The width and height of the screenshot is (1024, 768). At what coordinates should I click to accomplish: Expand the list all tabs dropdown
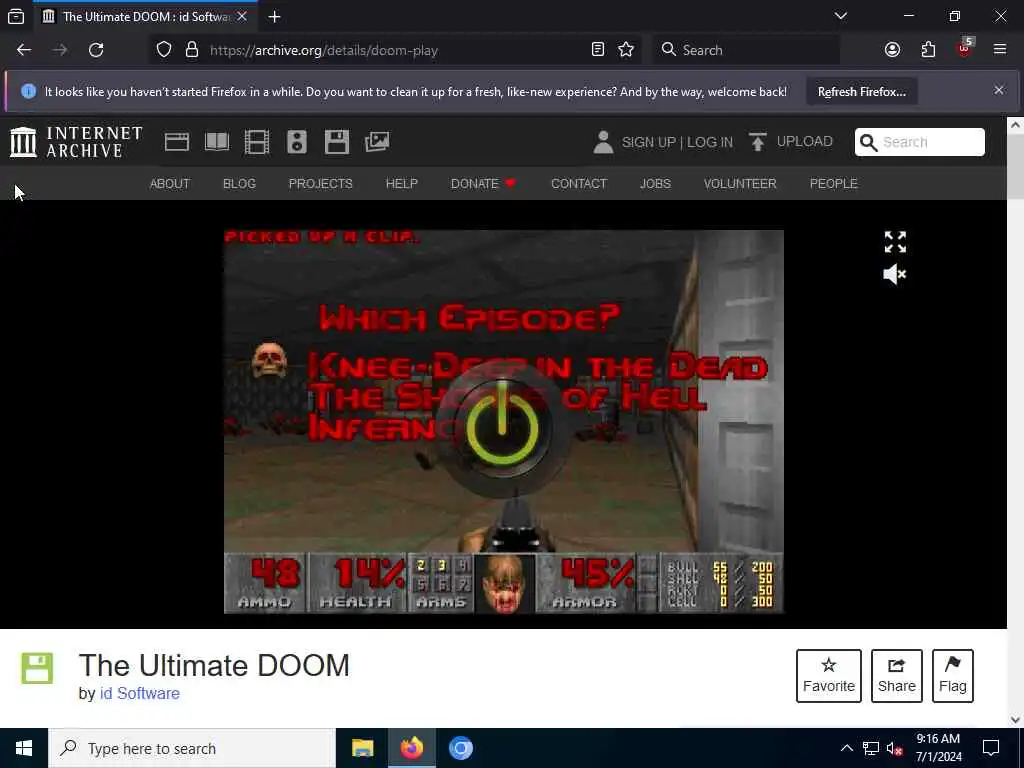pos(841,16)
